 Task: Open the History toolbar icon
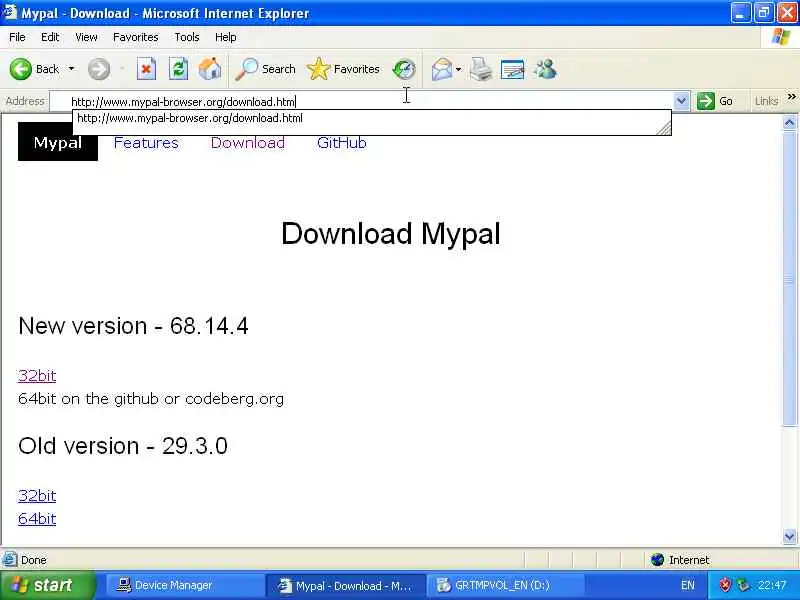pos(404,69)
